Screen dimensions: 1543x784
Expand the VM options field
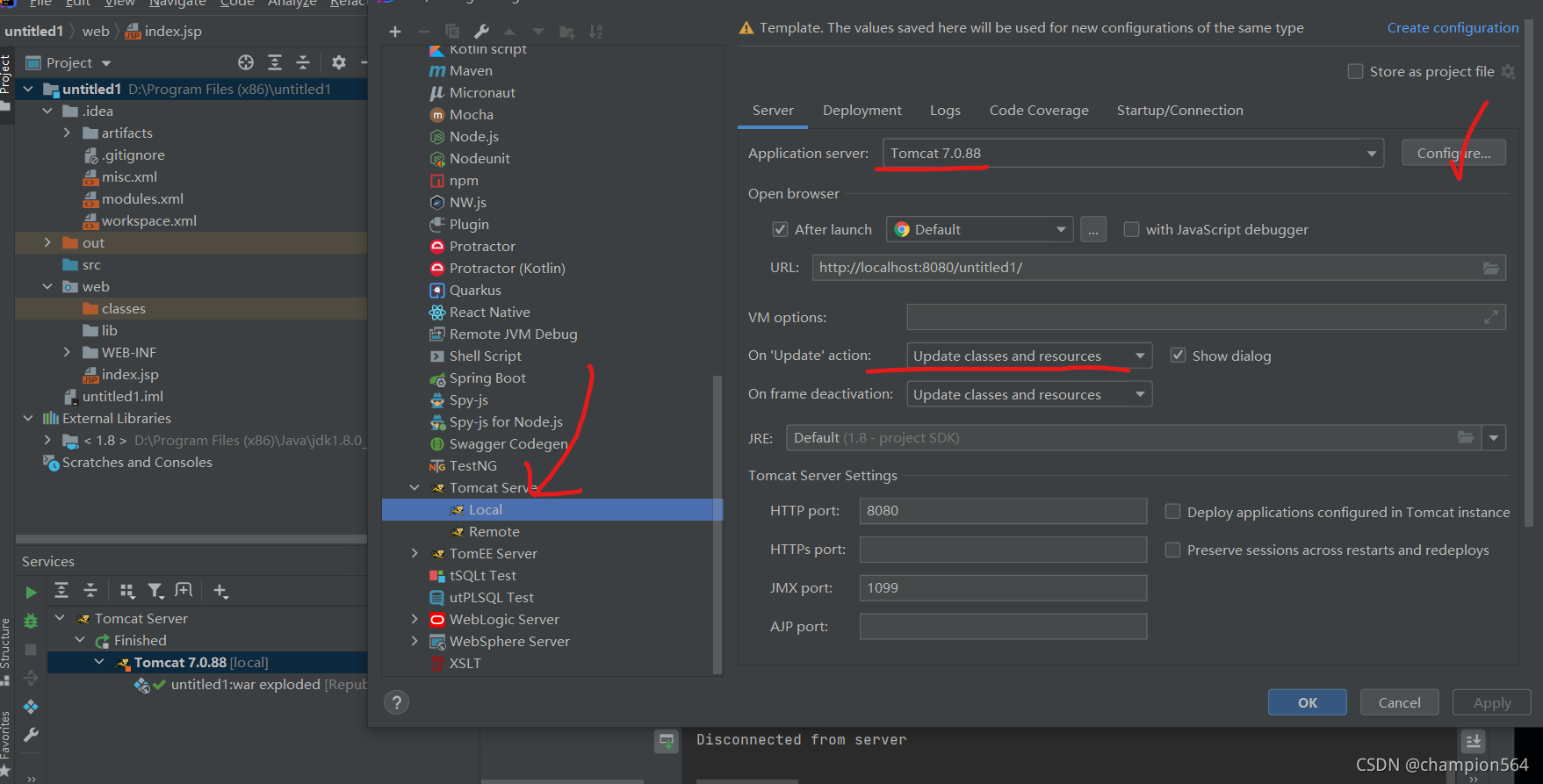[1491, 318]
